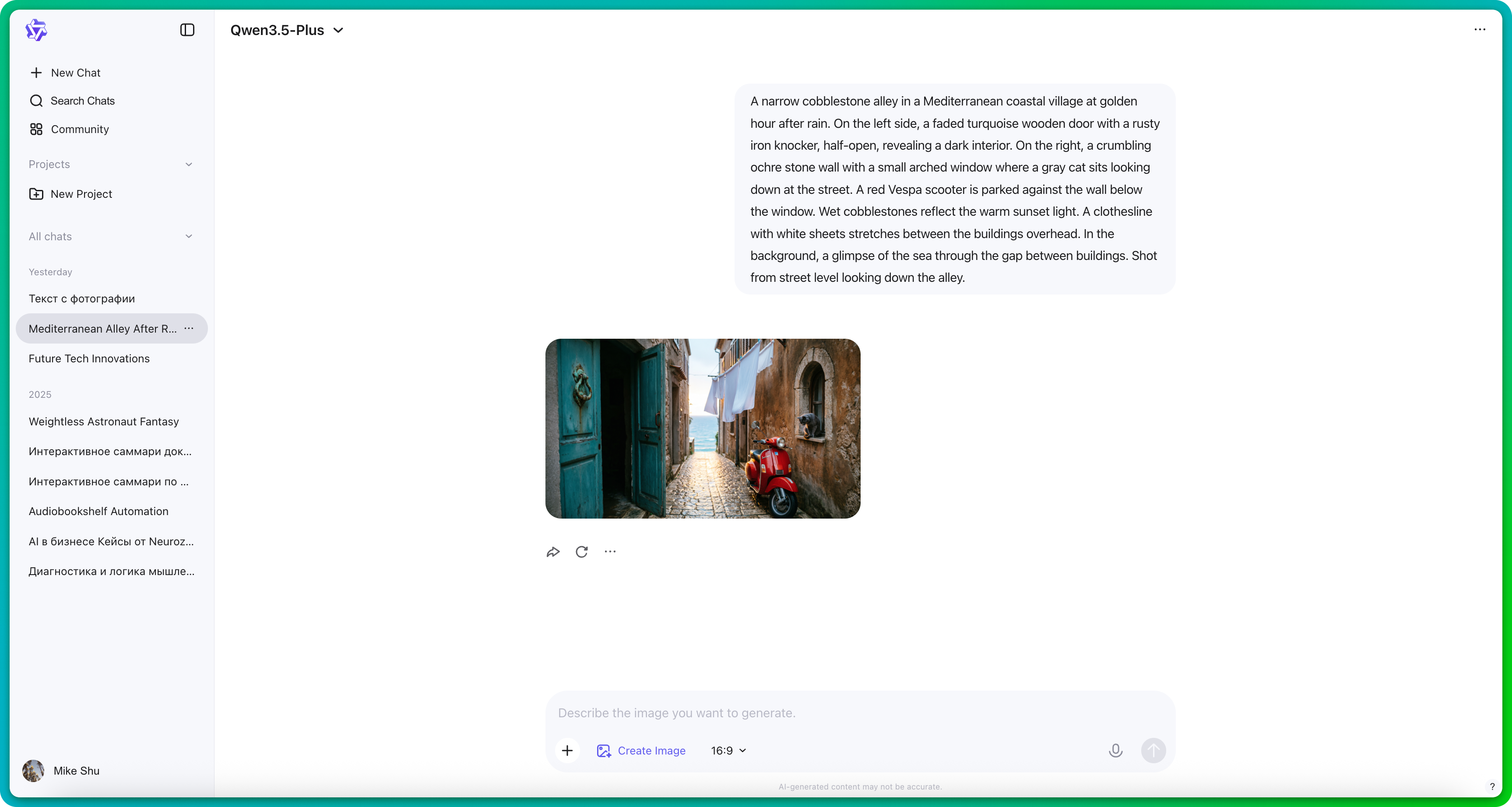
Task: Open the Future Tech Innovations chat
Action: pyautogui.click(x=89, y=358)
